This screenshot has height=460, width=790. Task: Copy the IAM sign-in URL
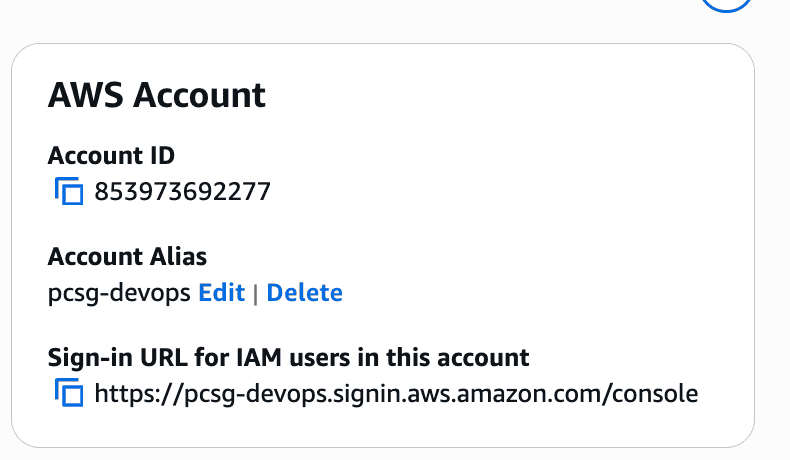(68, 393)
